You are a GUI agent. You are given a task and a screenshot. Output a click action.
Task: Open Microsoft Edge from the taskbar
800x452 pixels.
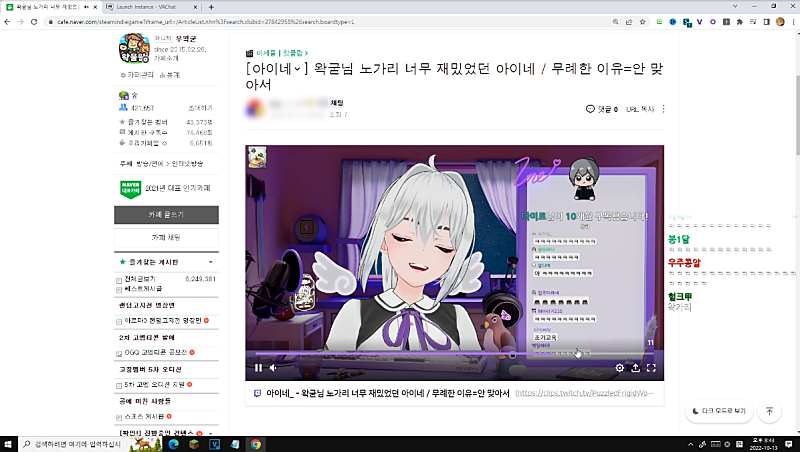173,444
